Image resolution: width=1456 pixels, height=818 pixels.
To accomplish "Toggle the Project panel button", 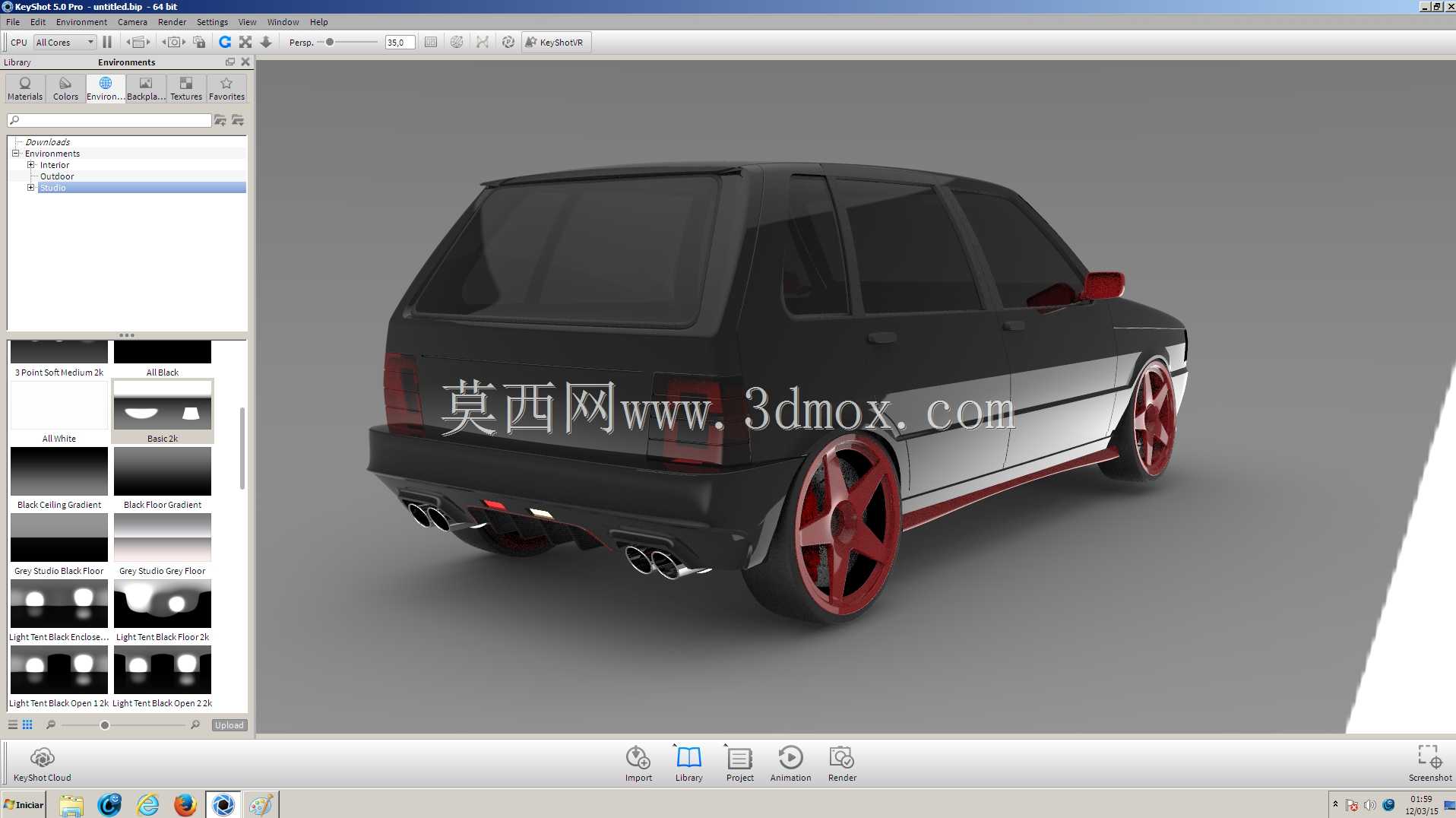I will [740, 763].
